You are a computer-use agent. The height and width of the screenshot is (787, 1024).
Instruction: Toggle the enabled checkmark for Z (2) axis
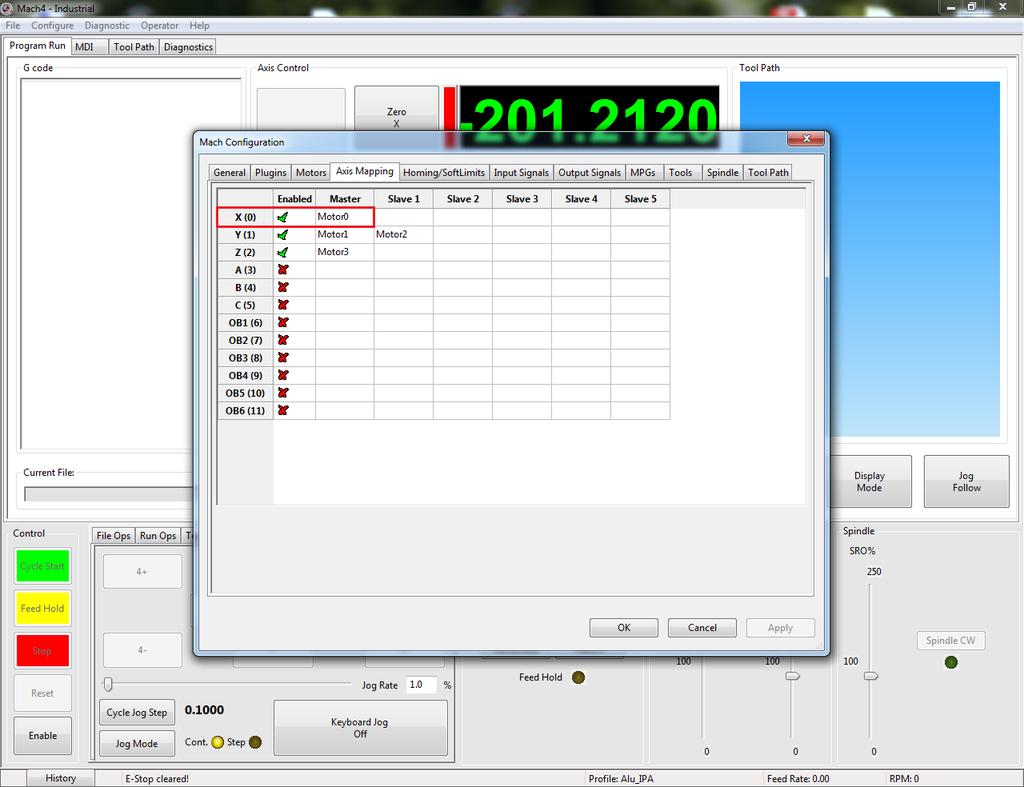283,252
